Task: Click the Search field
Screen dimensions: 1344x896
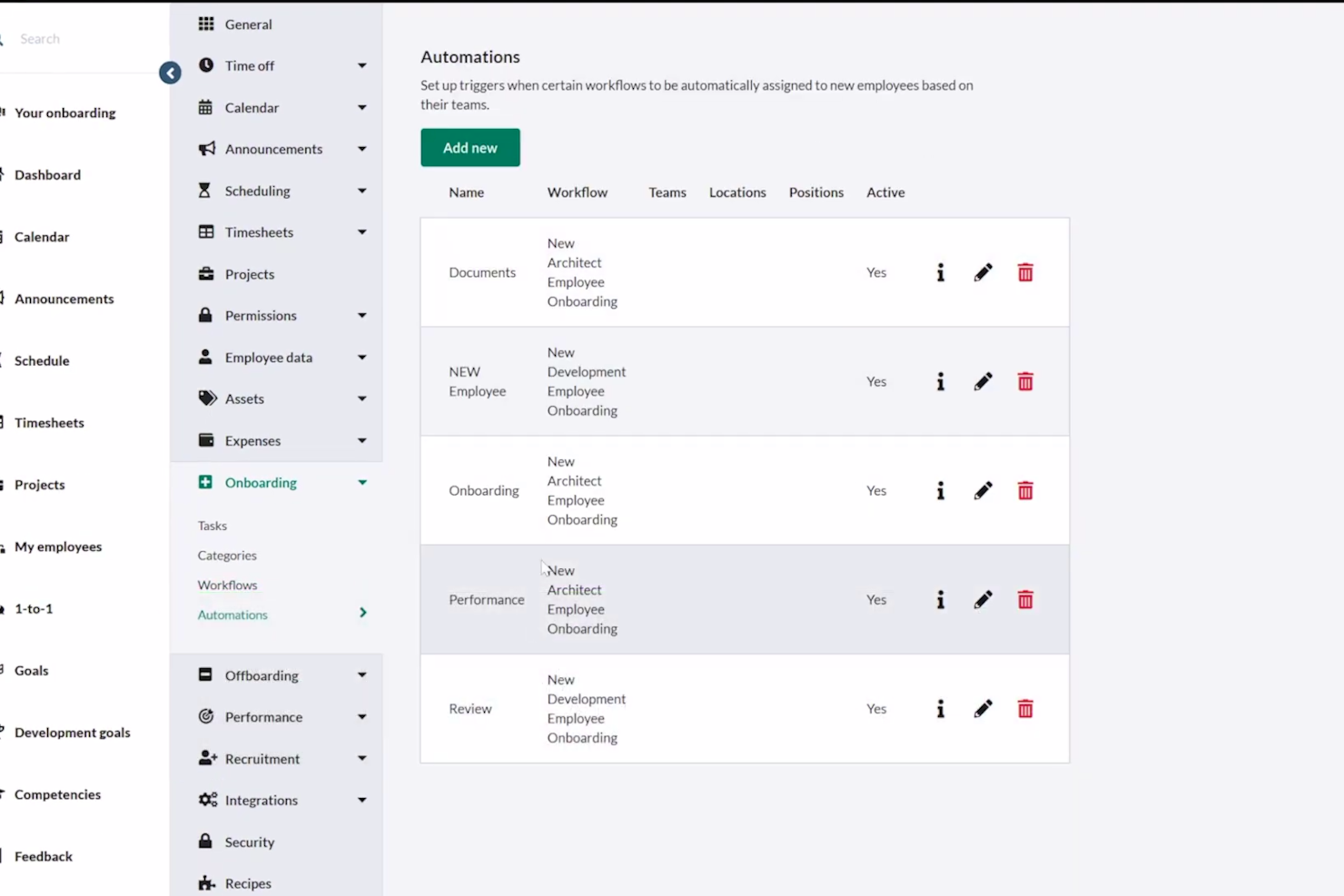Action: click(x=82, y=39)
